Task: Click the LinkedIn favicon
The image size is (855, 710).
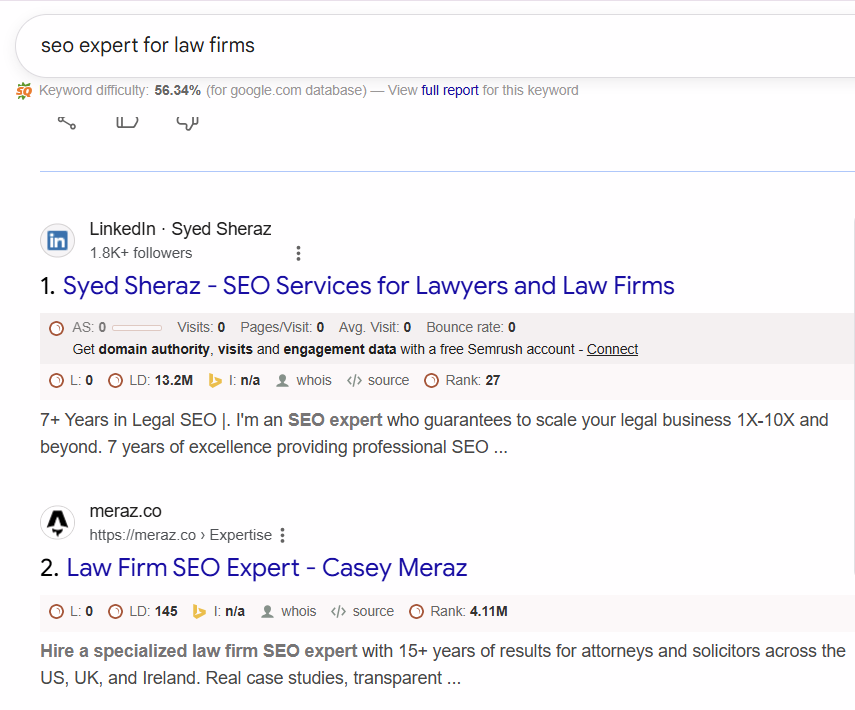Action: point(57,240)
